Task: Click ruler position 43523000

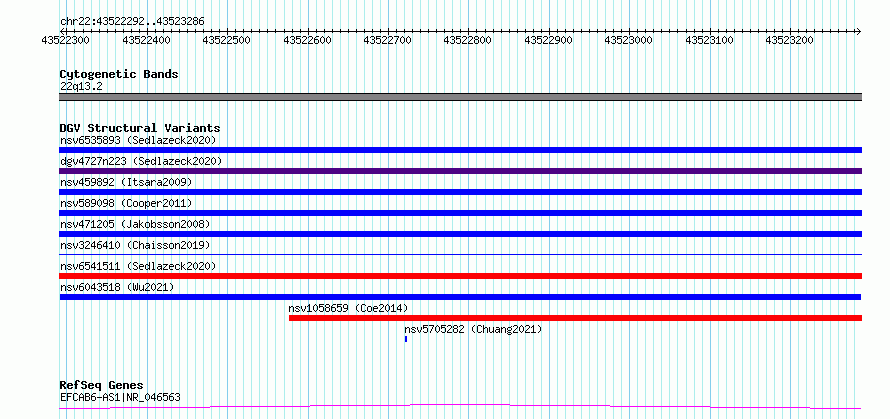Action: (629, 40)
